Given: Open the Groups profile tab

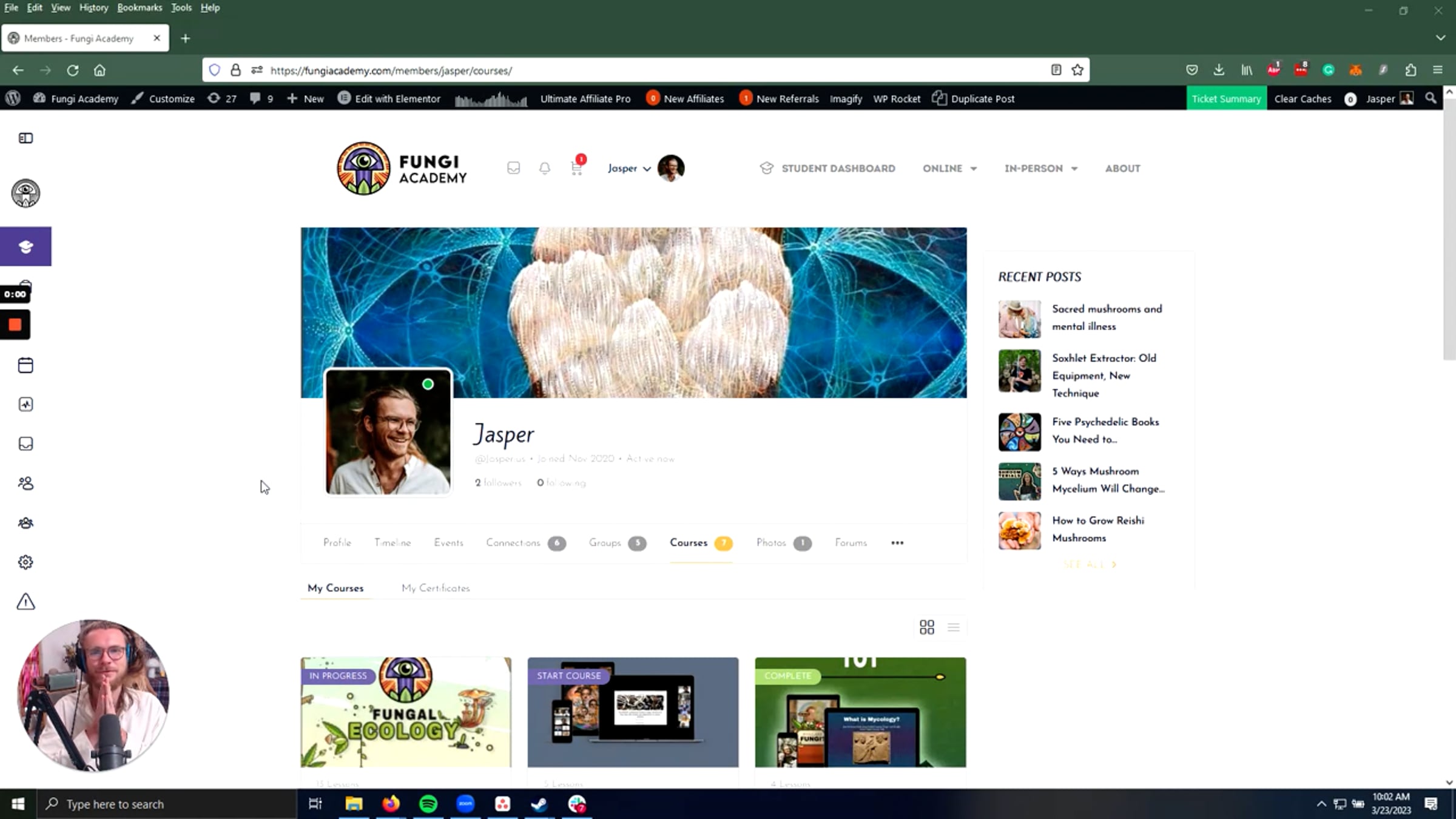Looking at the screenshot, I should (x=605, y=543).
